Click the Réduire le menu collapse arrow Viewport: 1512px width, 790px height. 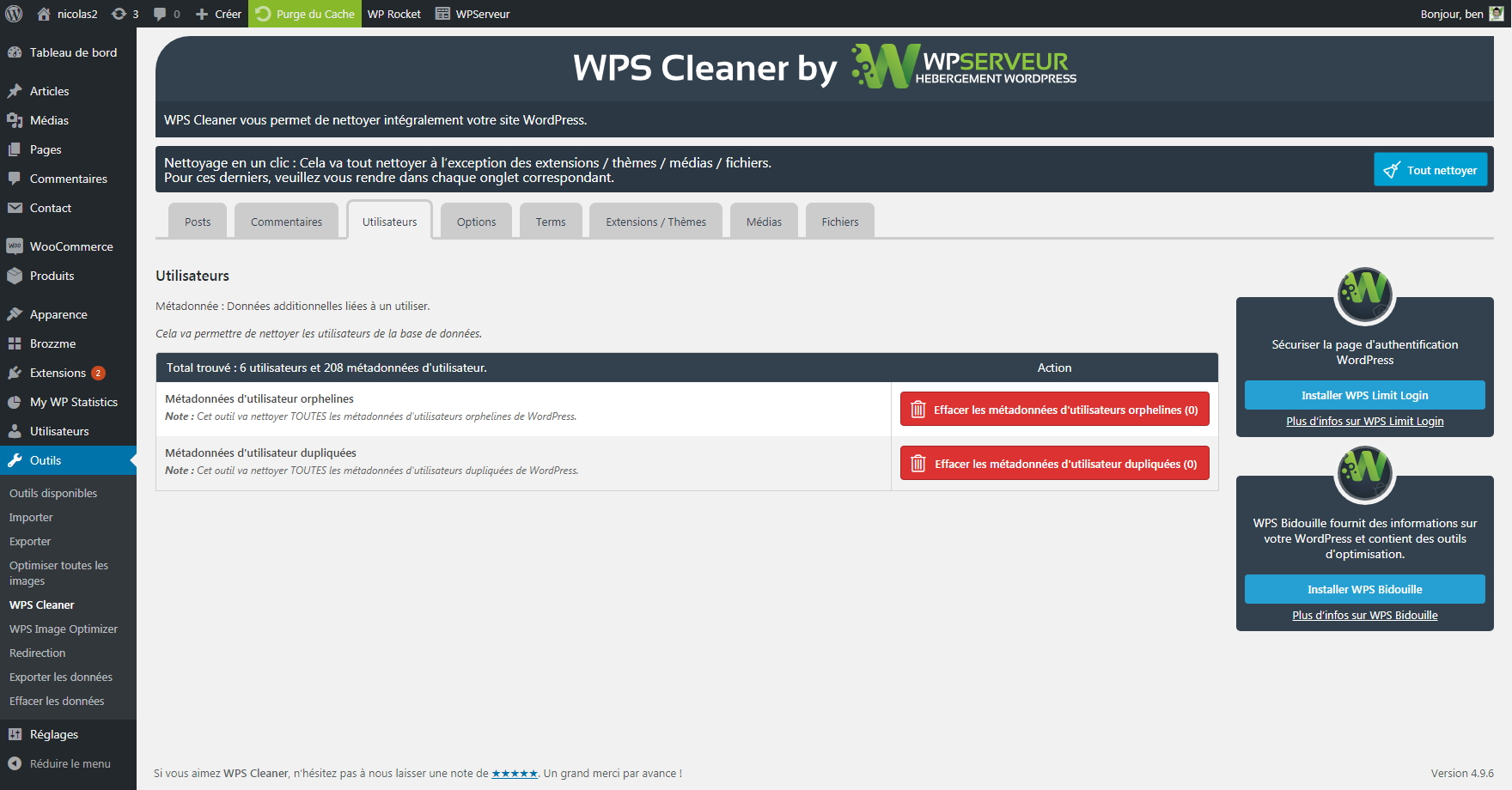15,763
